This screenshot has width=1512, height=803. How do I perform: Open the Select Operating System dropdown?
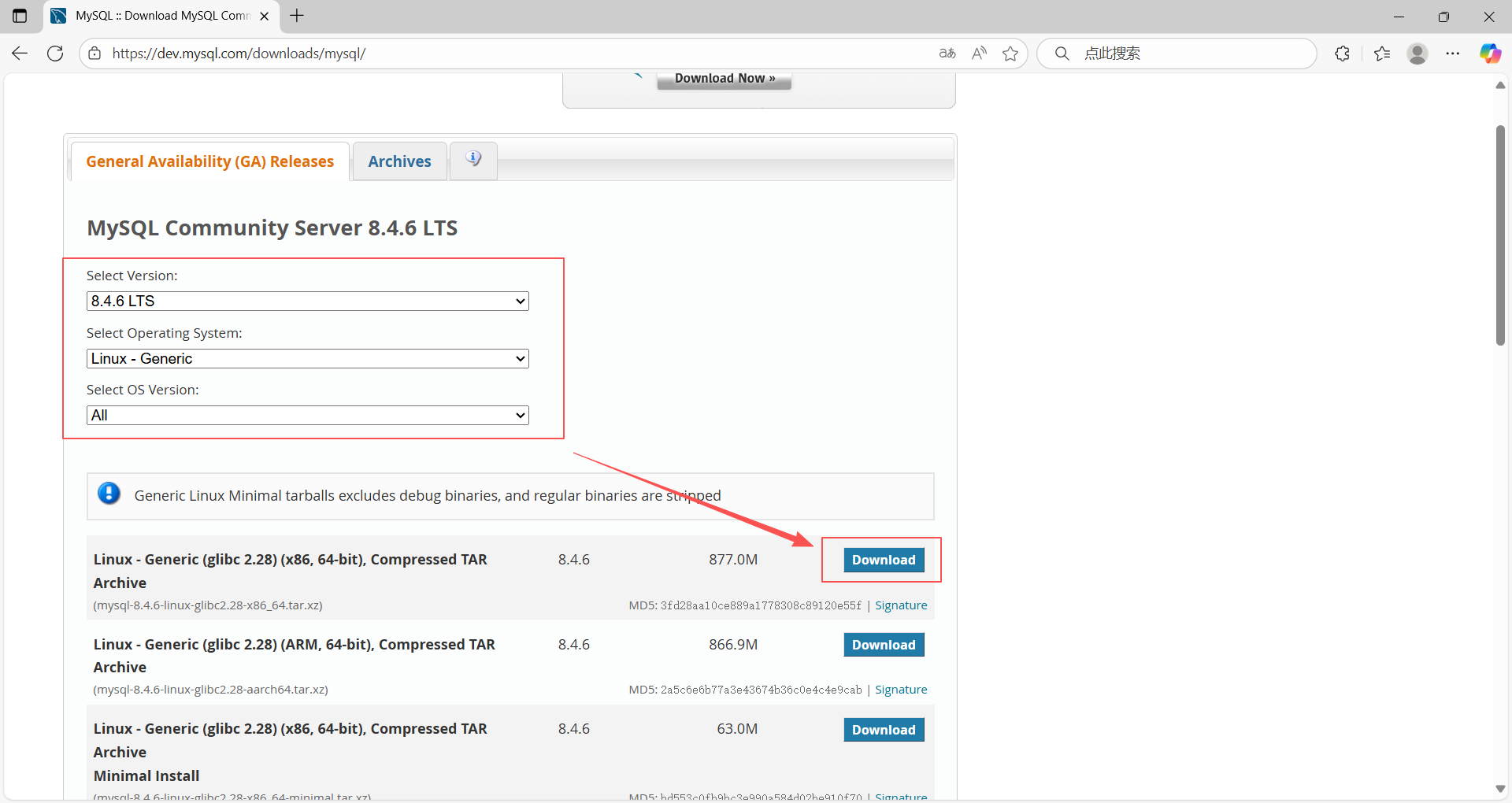308,358
